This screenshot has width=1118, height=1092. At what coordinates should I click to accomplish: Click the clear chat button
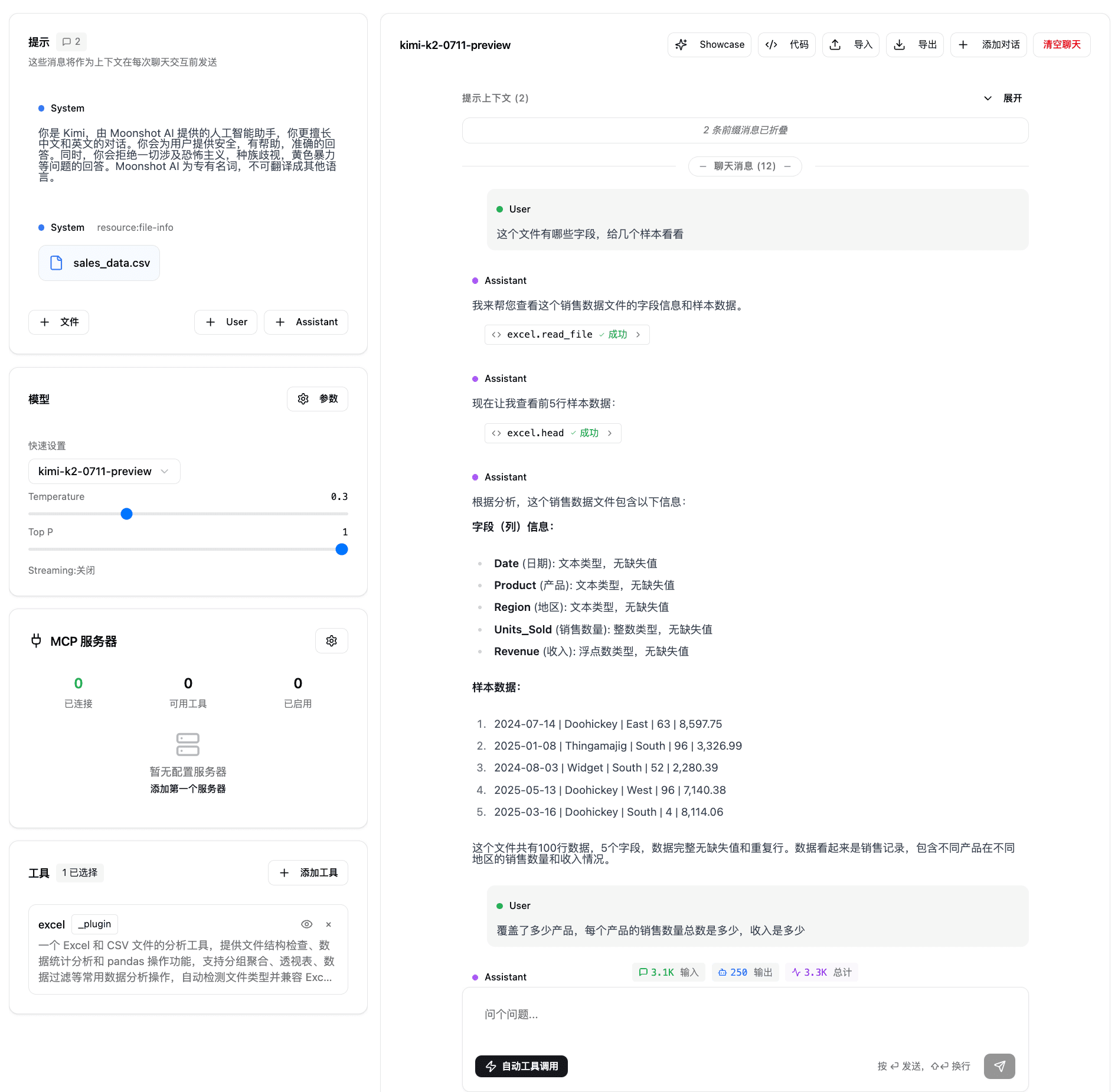coord(1061,45)
